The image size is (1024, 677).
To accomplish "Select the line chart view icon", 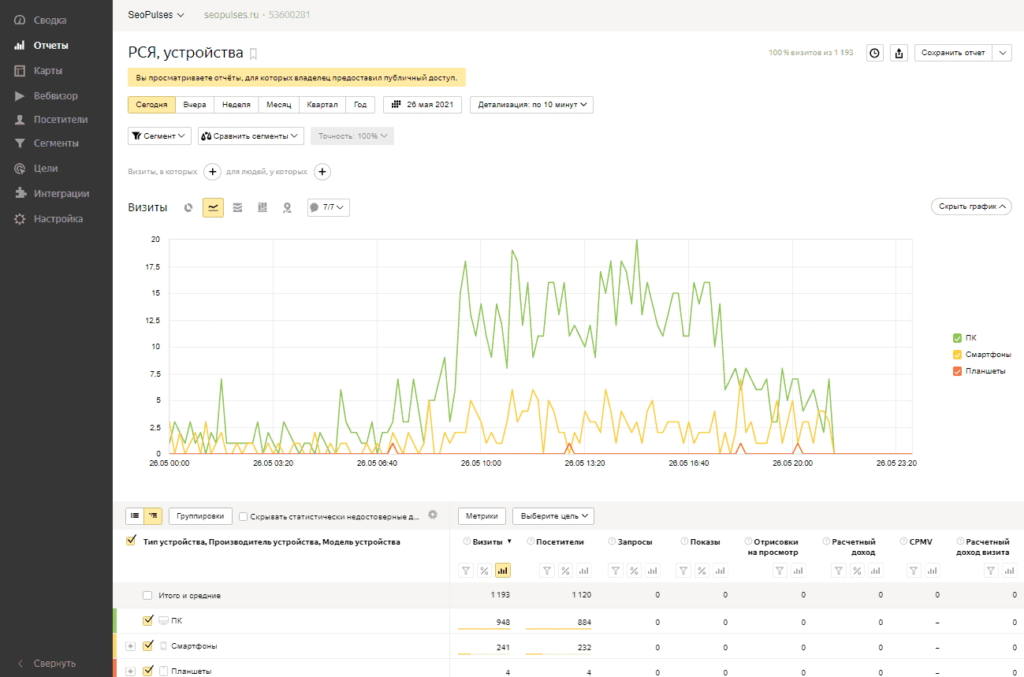I will [x=213, y=208].
